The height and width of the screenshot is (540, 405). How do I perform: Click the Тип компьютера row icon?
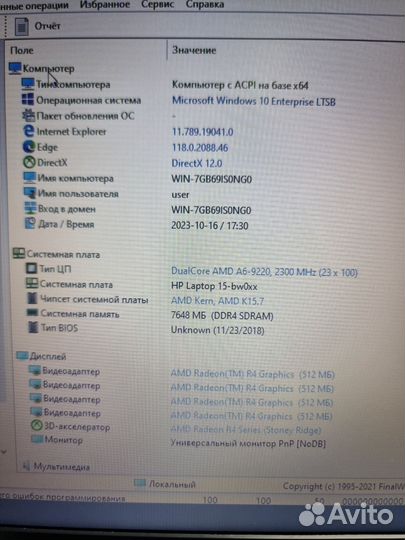(28, 84)
